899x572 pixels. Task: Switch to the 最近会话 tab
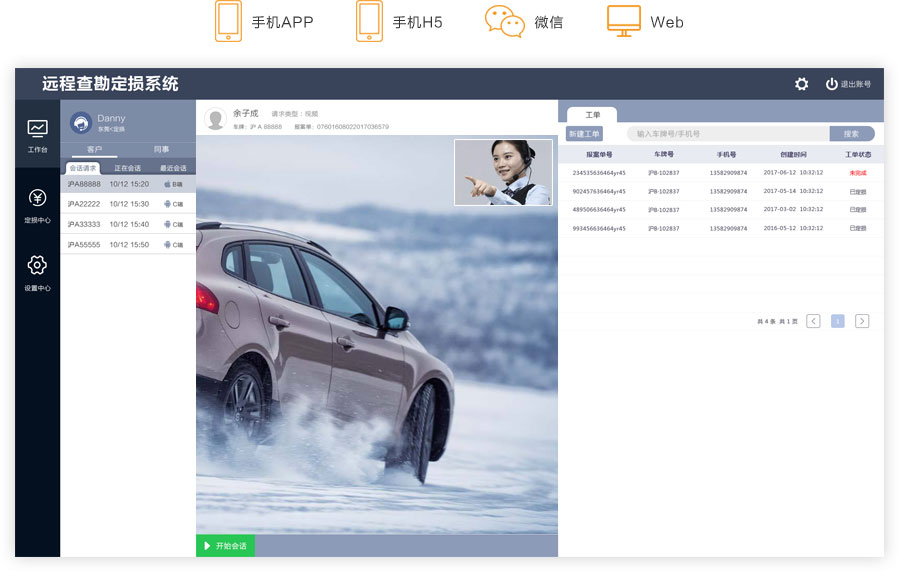(x=173, y=168)
